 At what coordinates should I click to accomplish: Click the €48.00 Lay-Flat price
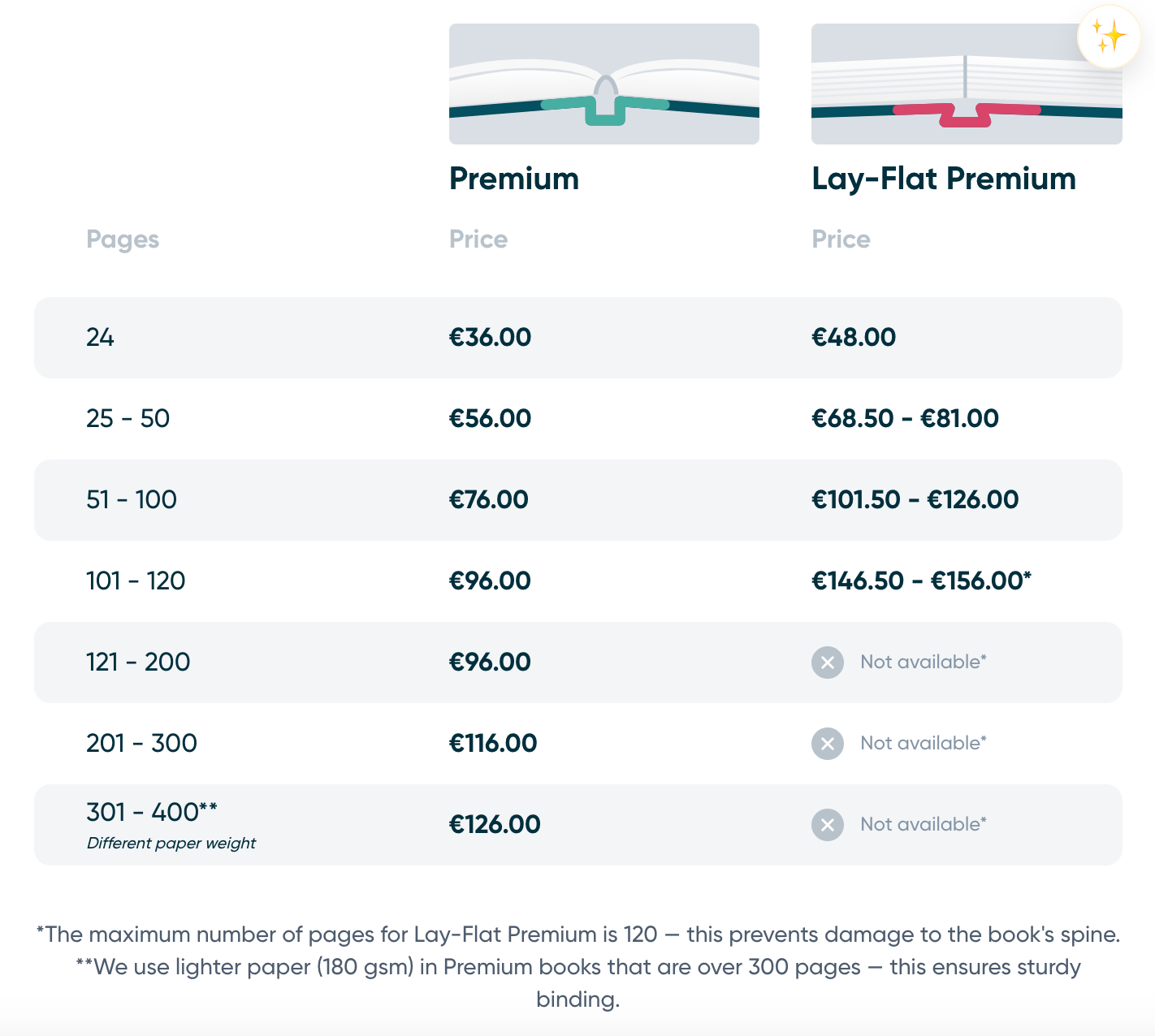(854, 337)
